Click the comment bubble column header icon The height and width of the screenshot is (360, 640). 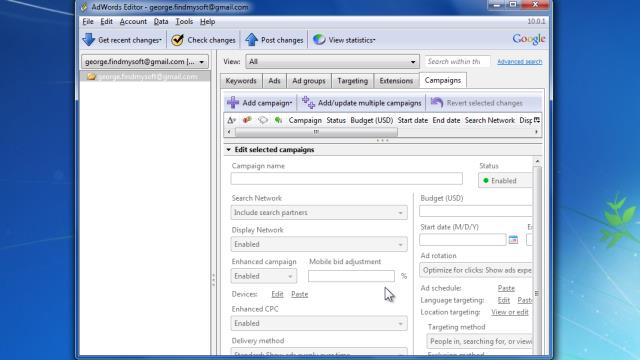(x=263, y=120)
